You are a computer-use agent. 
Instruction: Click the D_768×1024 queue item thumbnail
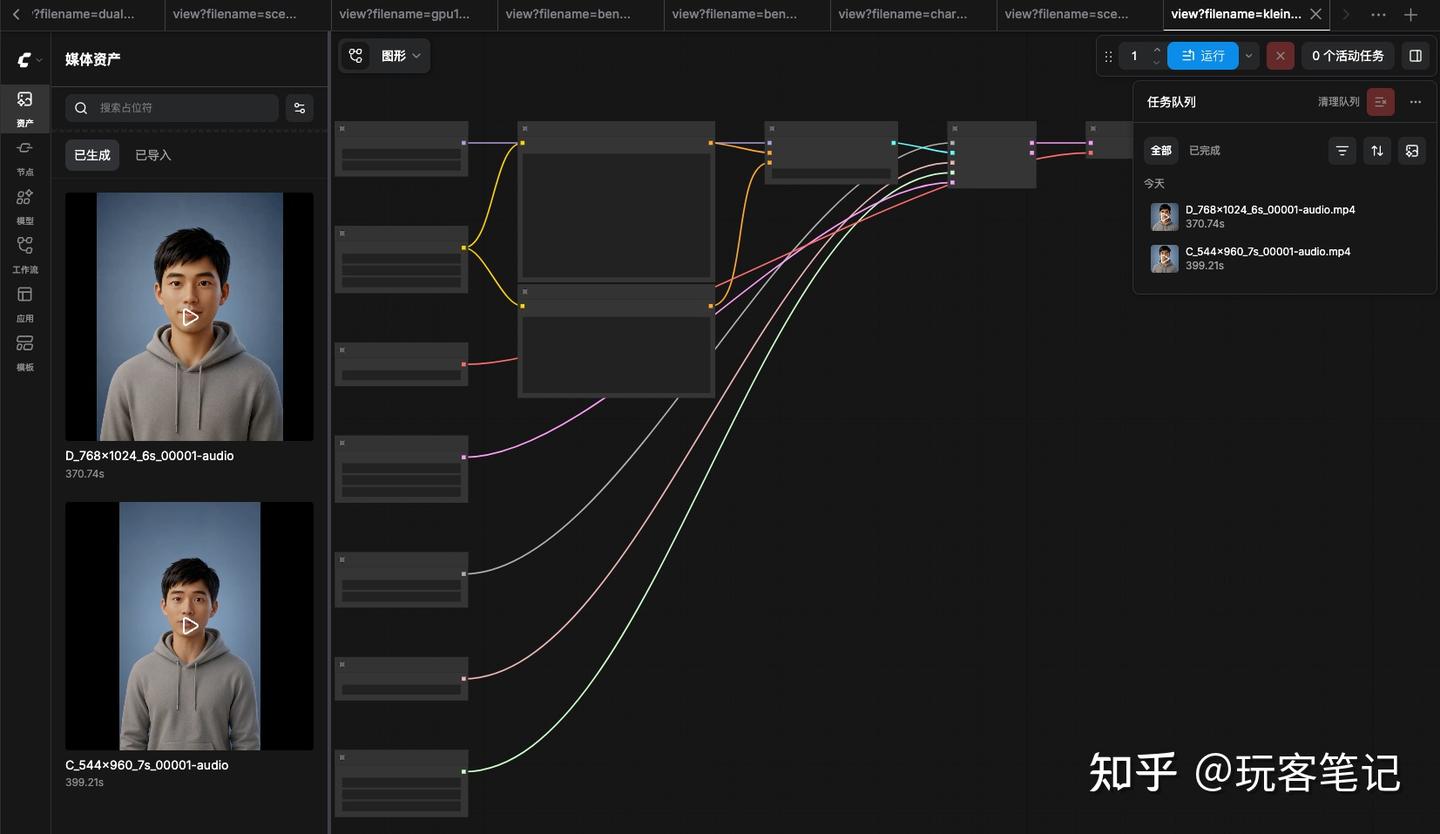(x=1164, y=217)
